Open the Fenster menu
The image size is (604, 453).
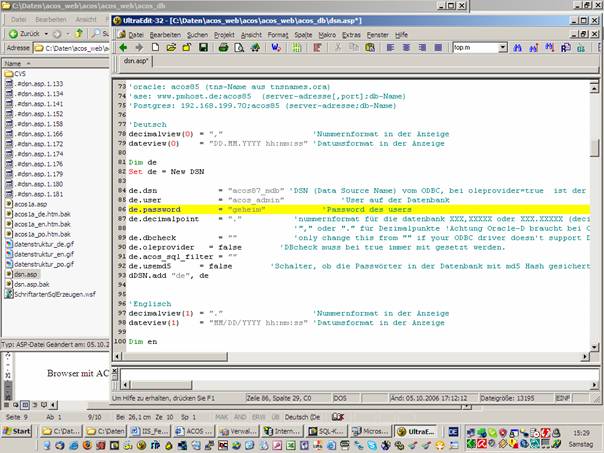378,35
